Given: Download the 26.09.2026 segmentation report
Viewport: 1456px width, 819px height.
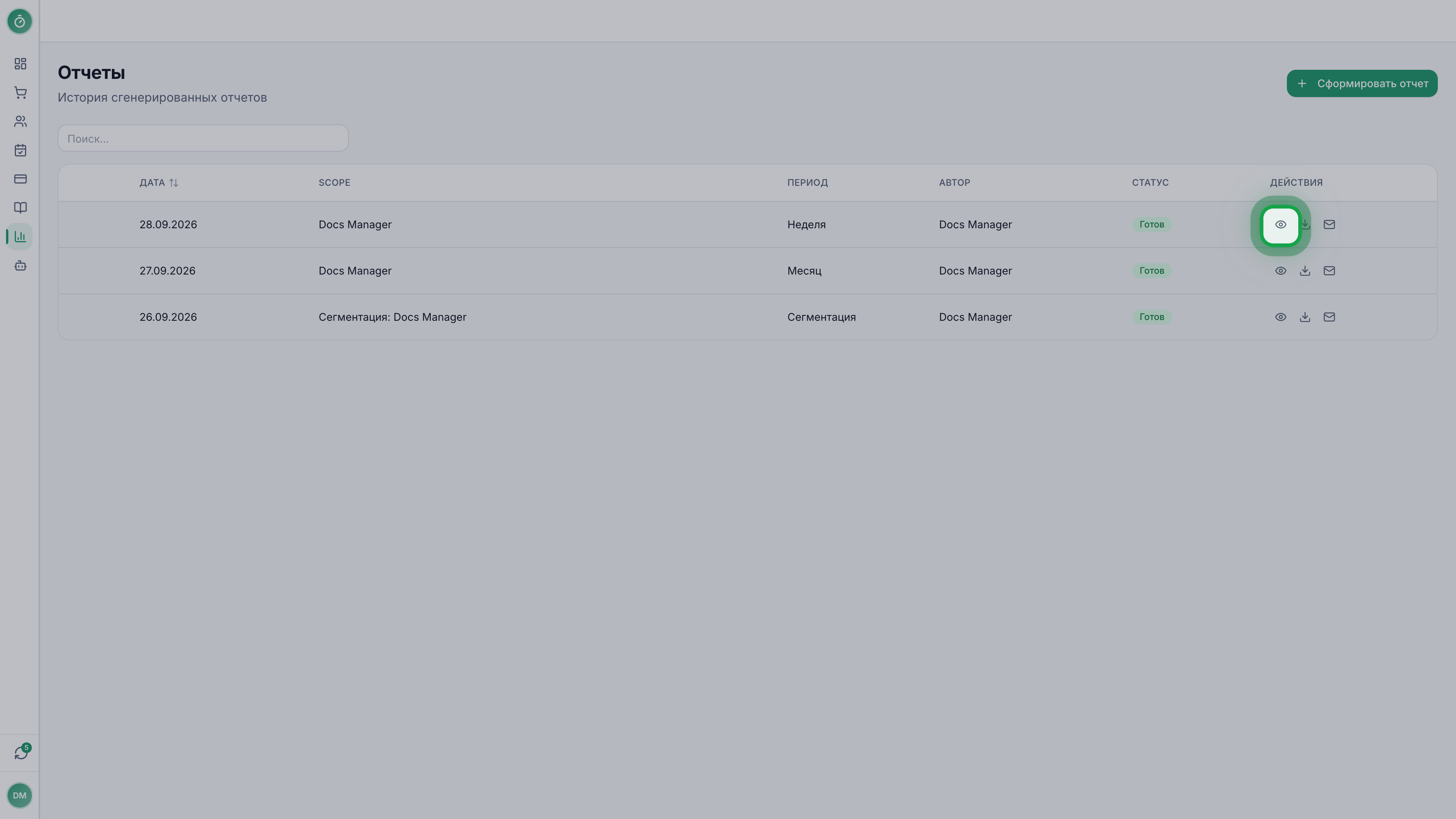Looking at the screenshot, I should click(x=1305, y=317).
